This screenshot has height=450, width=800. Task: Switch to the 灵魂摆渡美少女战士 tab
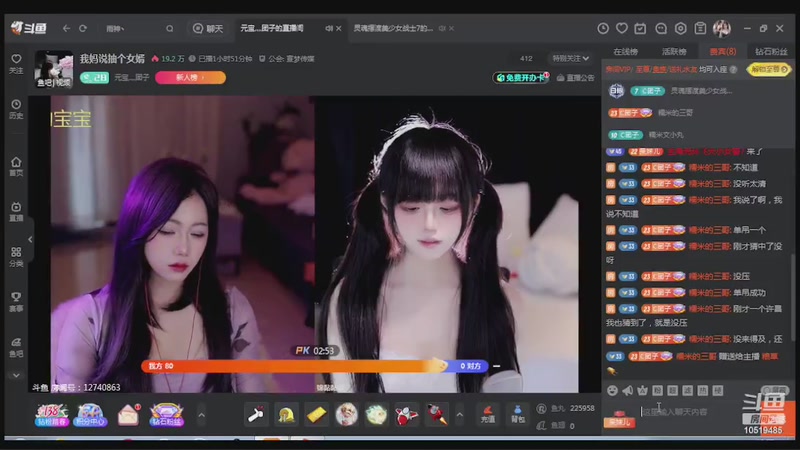click(x=393, y=29)
